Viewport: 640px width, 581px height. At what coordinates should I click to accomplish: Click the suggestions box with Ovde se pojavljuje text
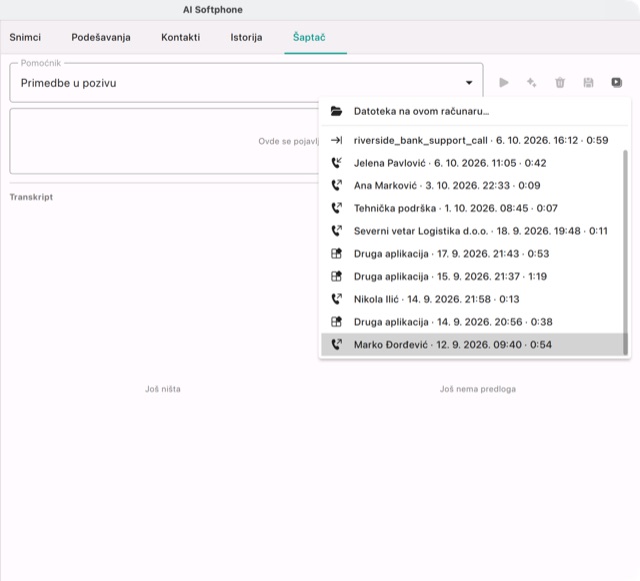pyautogui.click(x=164, y=141)
